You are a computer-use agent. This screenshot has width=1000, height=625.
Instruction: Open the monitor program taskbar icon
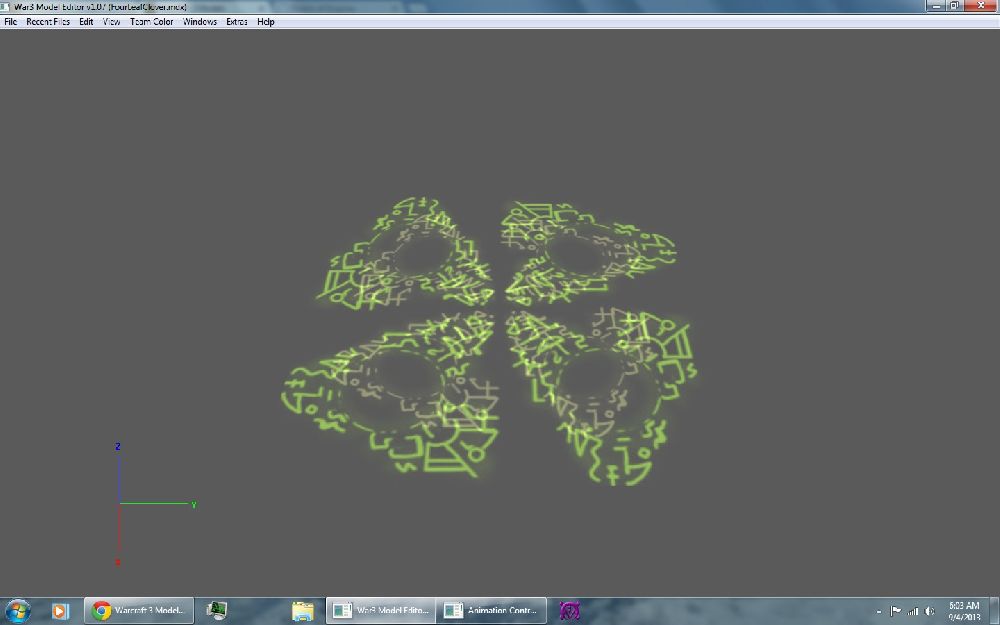click(217, 611)
